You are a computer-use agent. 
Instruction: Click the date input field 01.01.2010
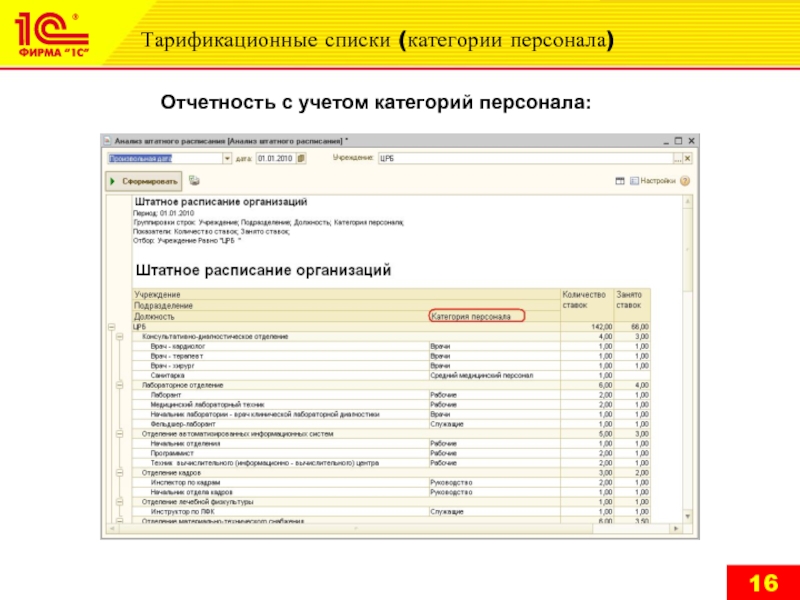(275, 158)
